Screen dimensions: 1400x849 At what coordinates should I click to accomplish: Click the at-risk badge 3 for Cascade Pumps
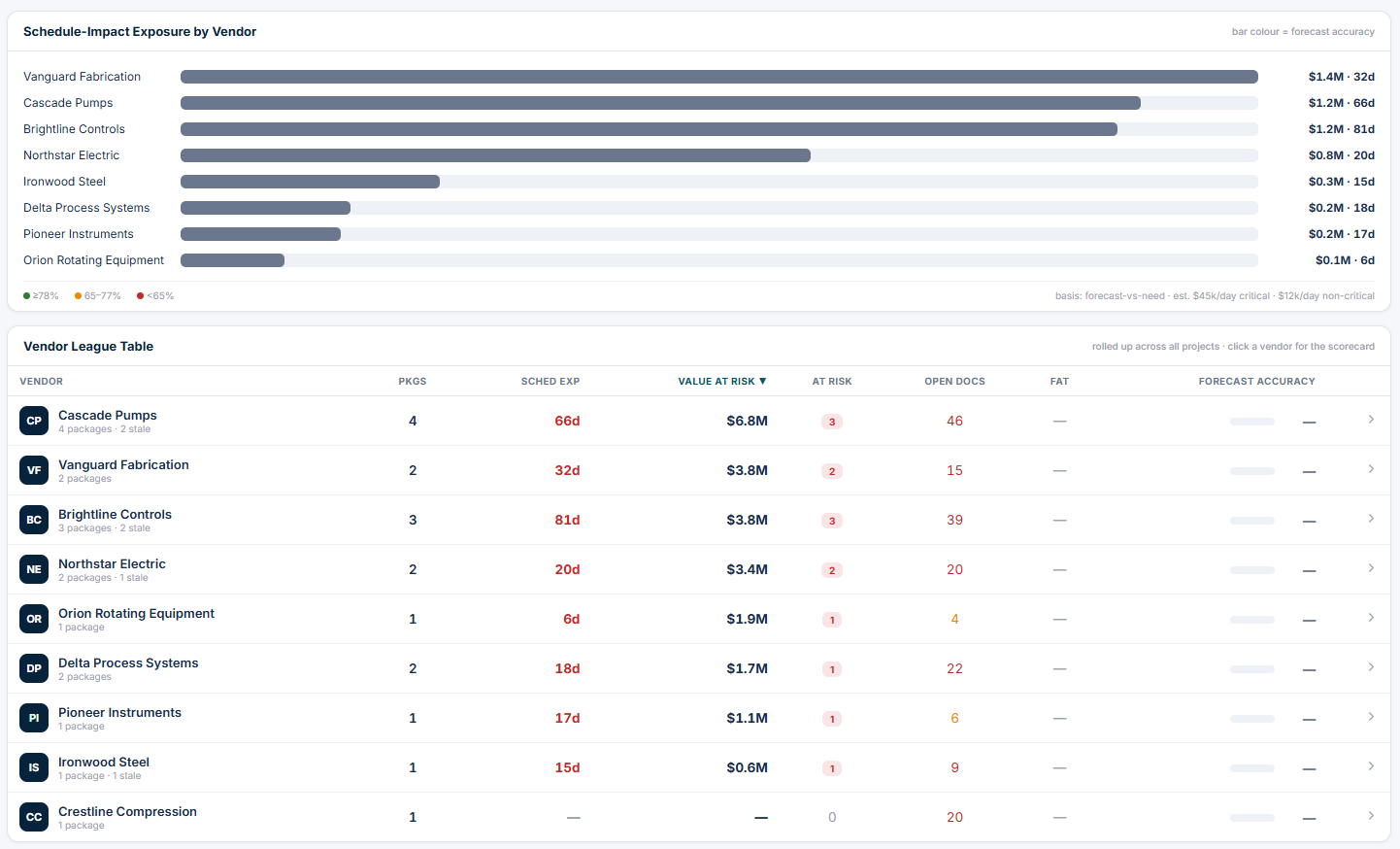click(832, 422)
